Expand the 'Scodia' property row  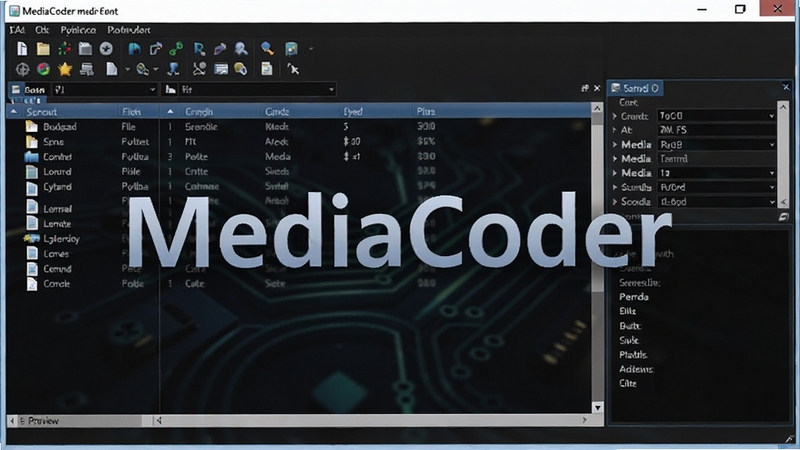(x=615, y=202)
